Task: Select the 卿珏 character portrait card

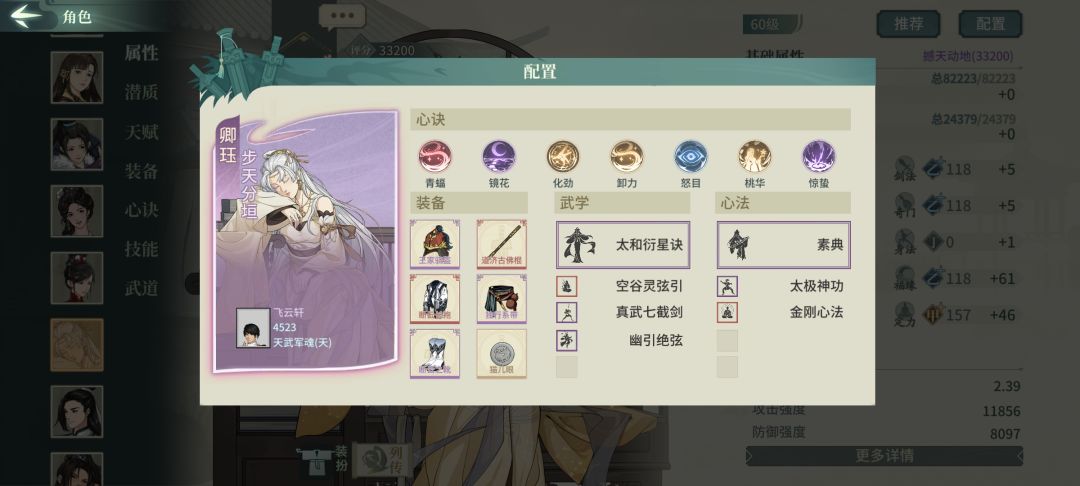Action: [305, 242]
